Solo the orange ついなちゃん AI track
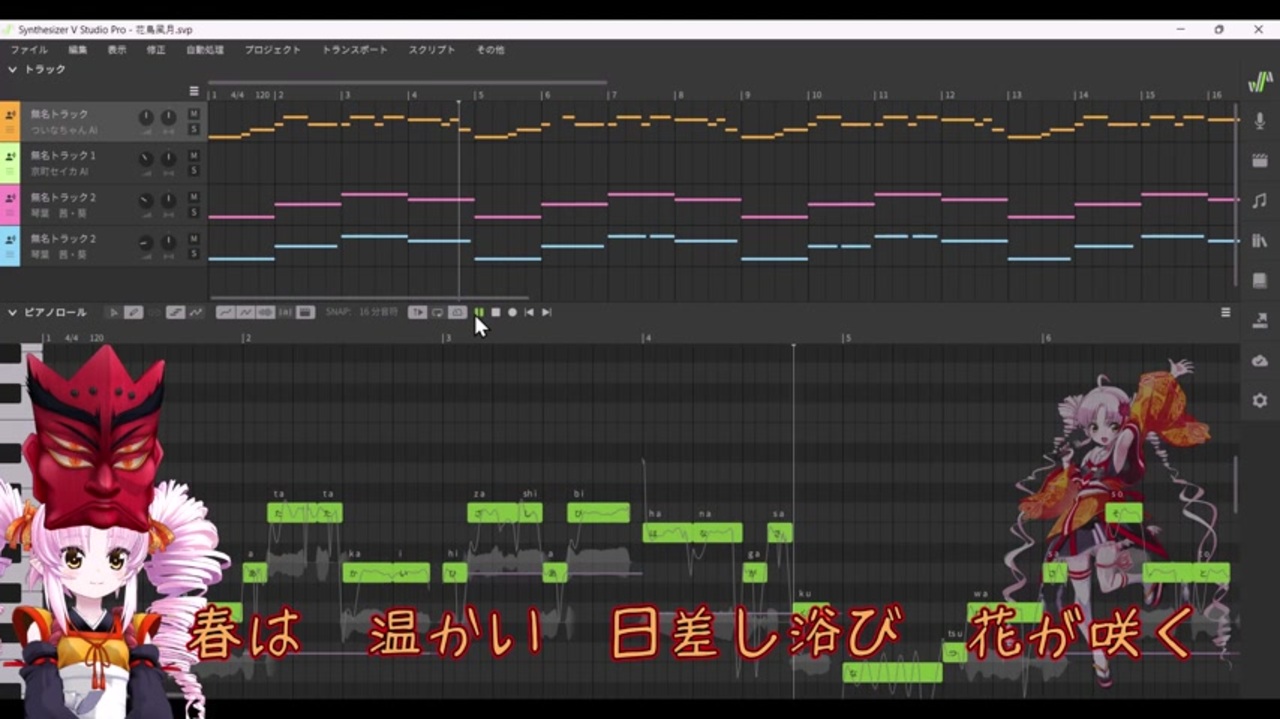The image size is (1280, 719). [194, 129]
